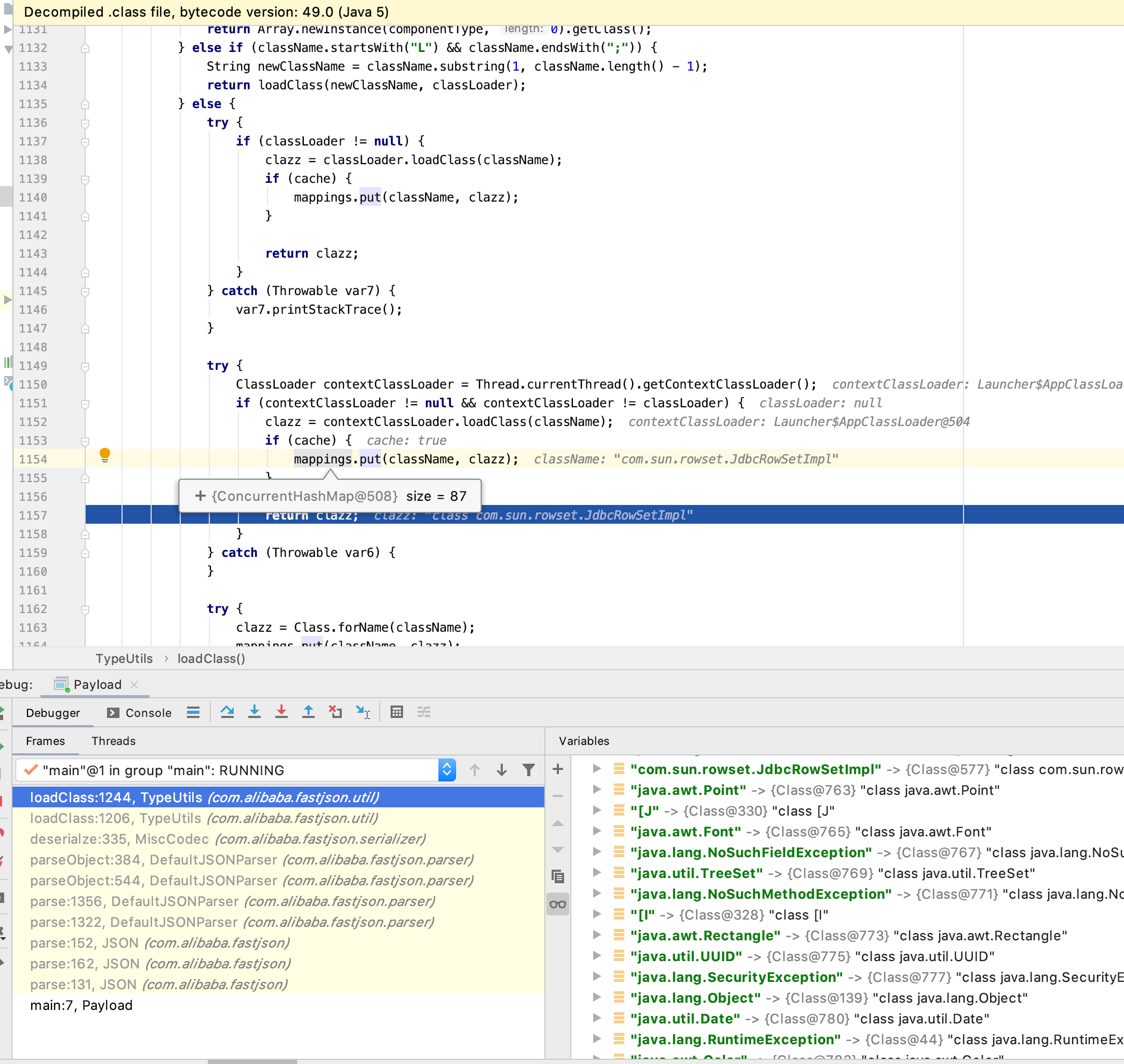Open the thread selector dropdown

click(x=447, y=769)
